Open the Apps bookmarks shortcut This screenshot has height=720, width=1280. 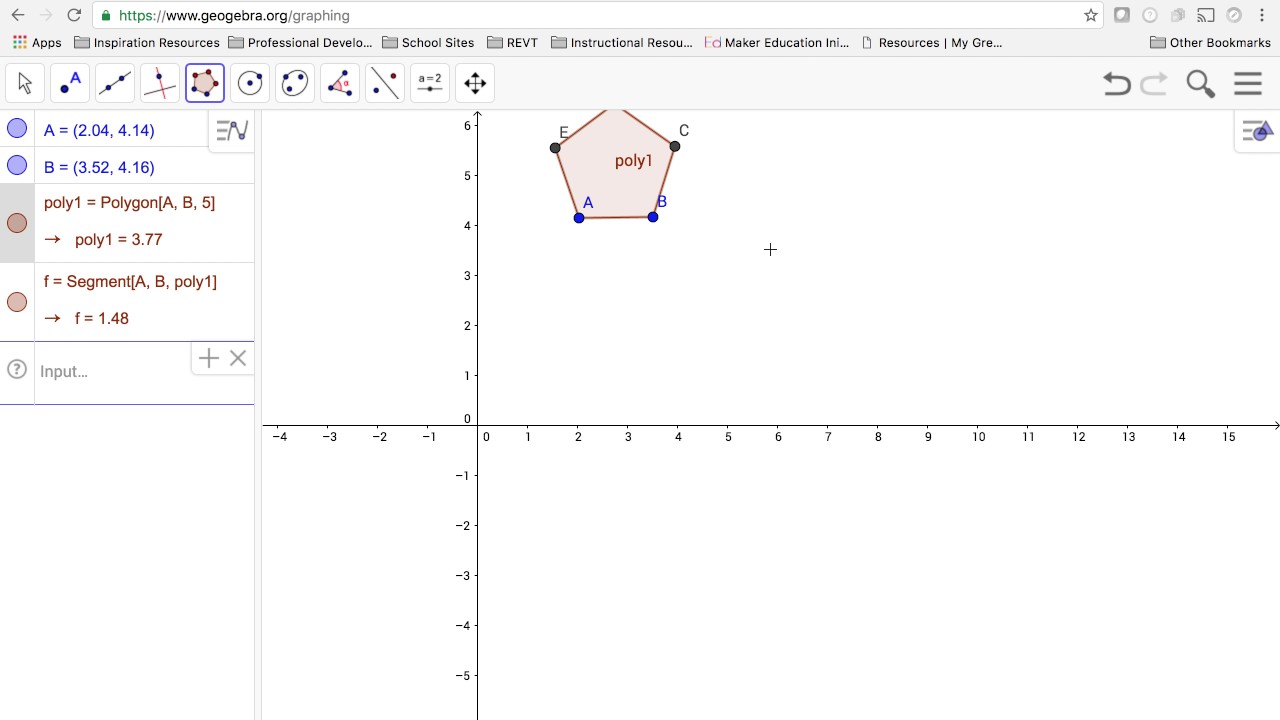click(37, 42)
